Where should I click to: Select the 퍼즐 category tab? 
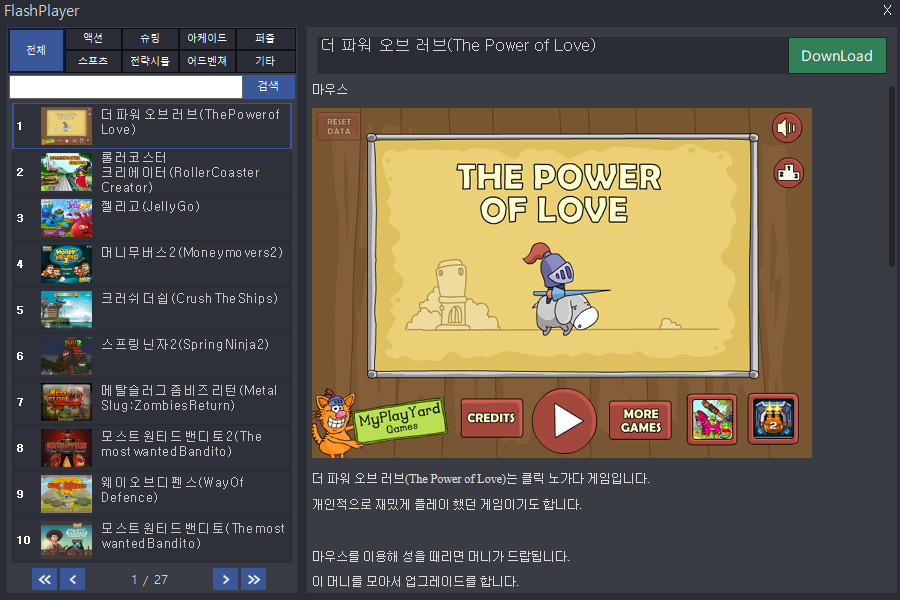coord(265,38)
